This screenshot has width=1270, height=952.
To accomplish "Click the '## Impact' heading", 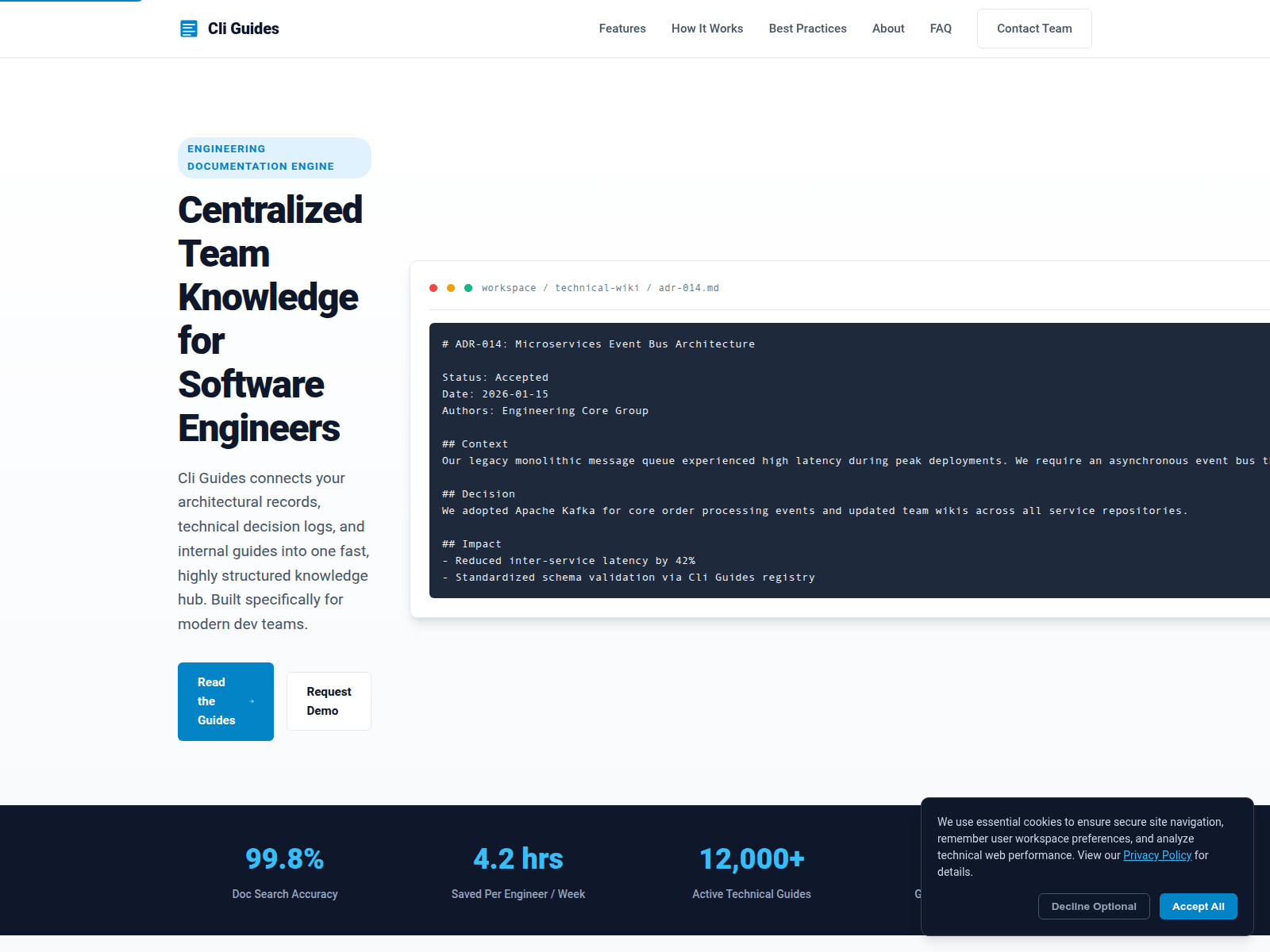I will [x=471, y=544].
